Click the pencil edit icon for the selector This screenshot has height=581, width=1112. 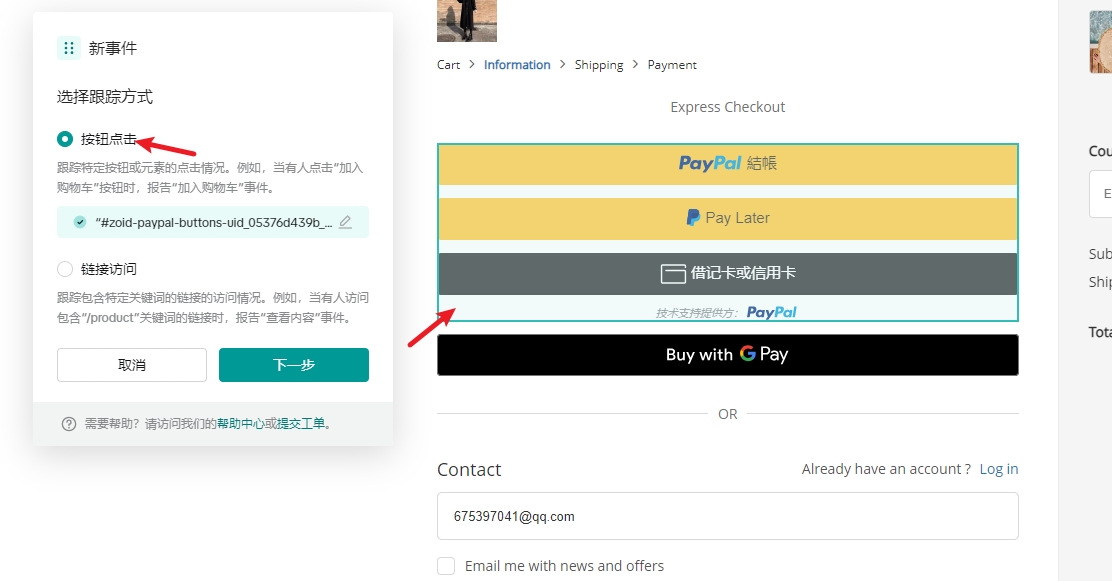345,222
